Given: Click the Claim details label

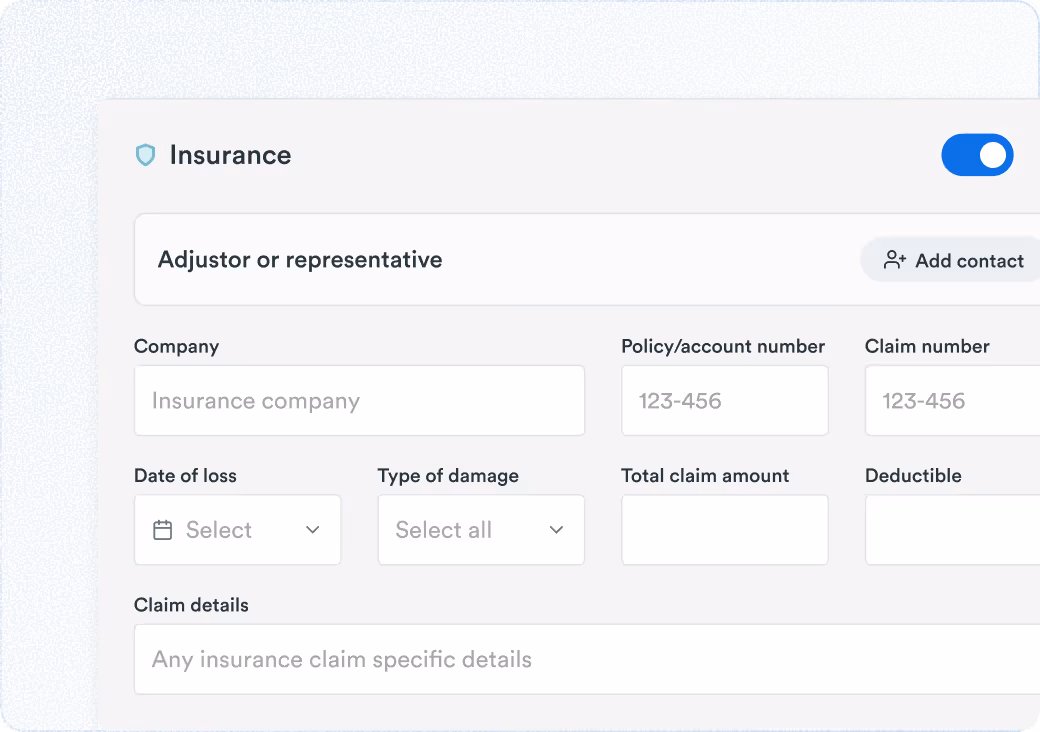Looking at the screenshot, I should [x=191, y=605].
